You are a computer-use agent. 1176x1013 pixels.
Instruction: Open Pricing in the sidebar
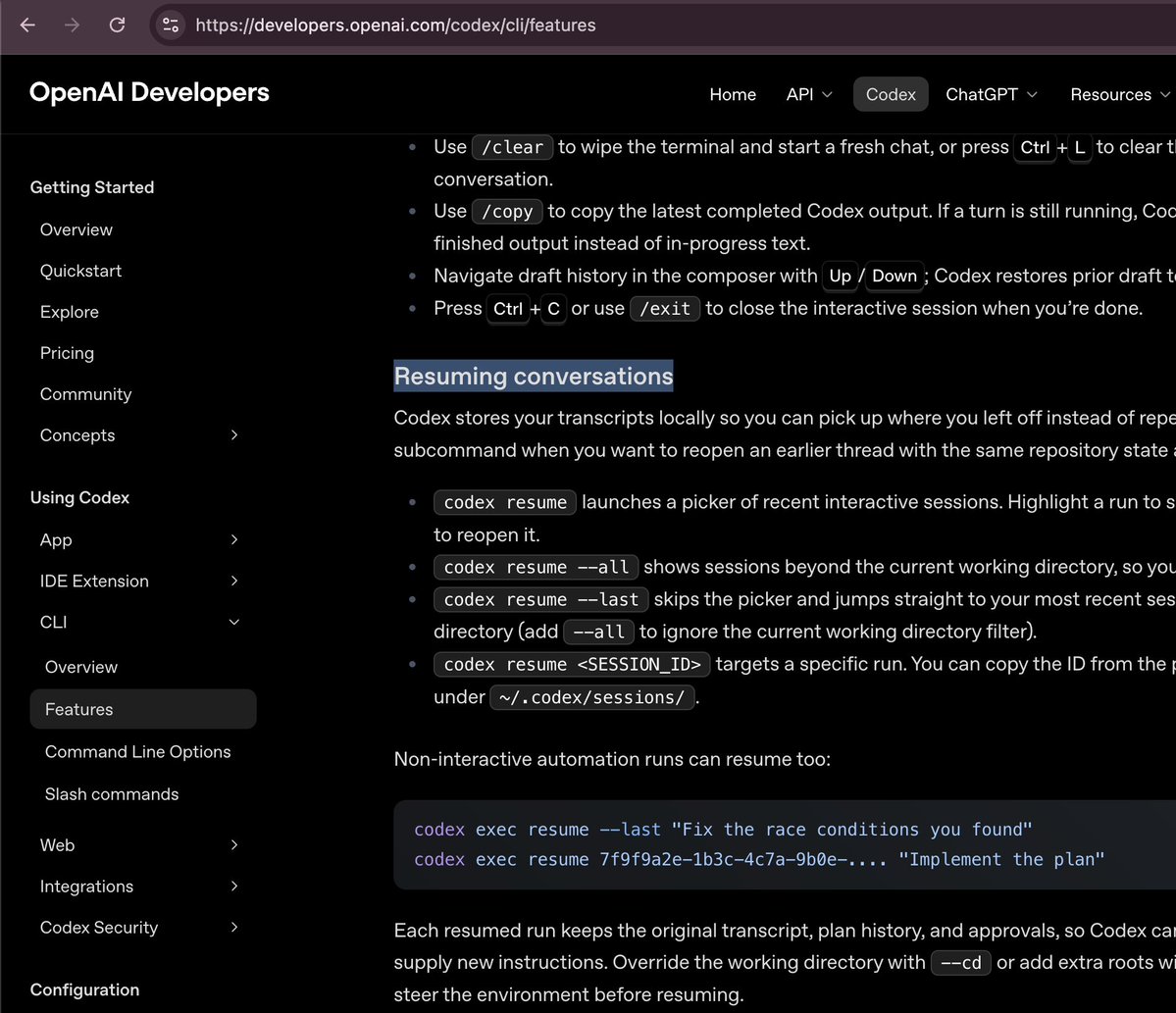point(67,353)
